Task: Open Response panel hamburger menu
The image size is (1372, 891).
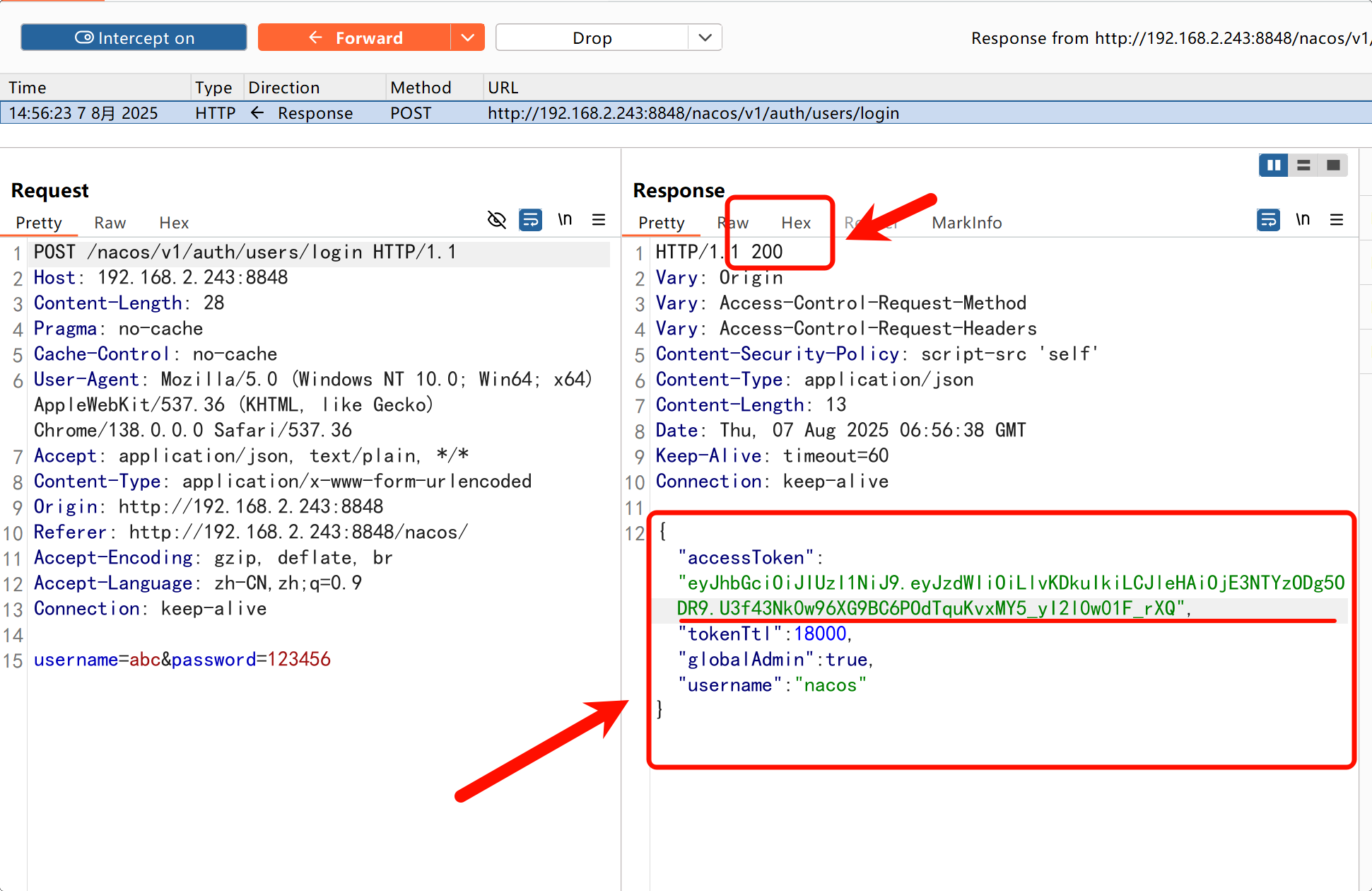Action: coord(1337,220)
